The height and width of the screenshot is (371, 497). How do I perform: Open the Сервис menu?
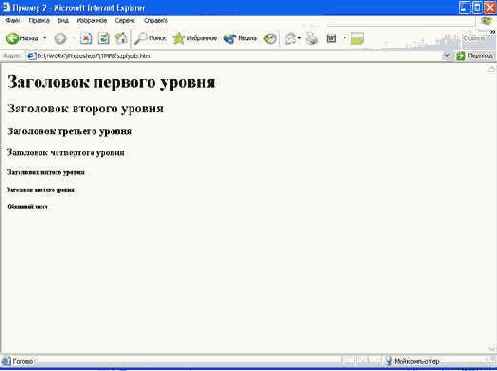tap(125, 21)
